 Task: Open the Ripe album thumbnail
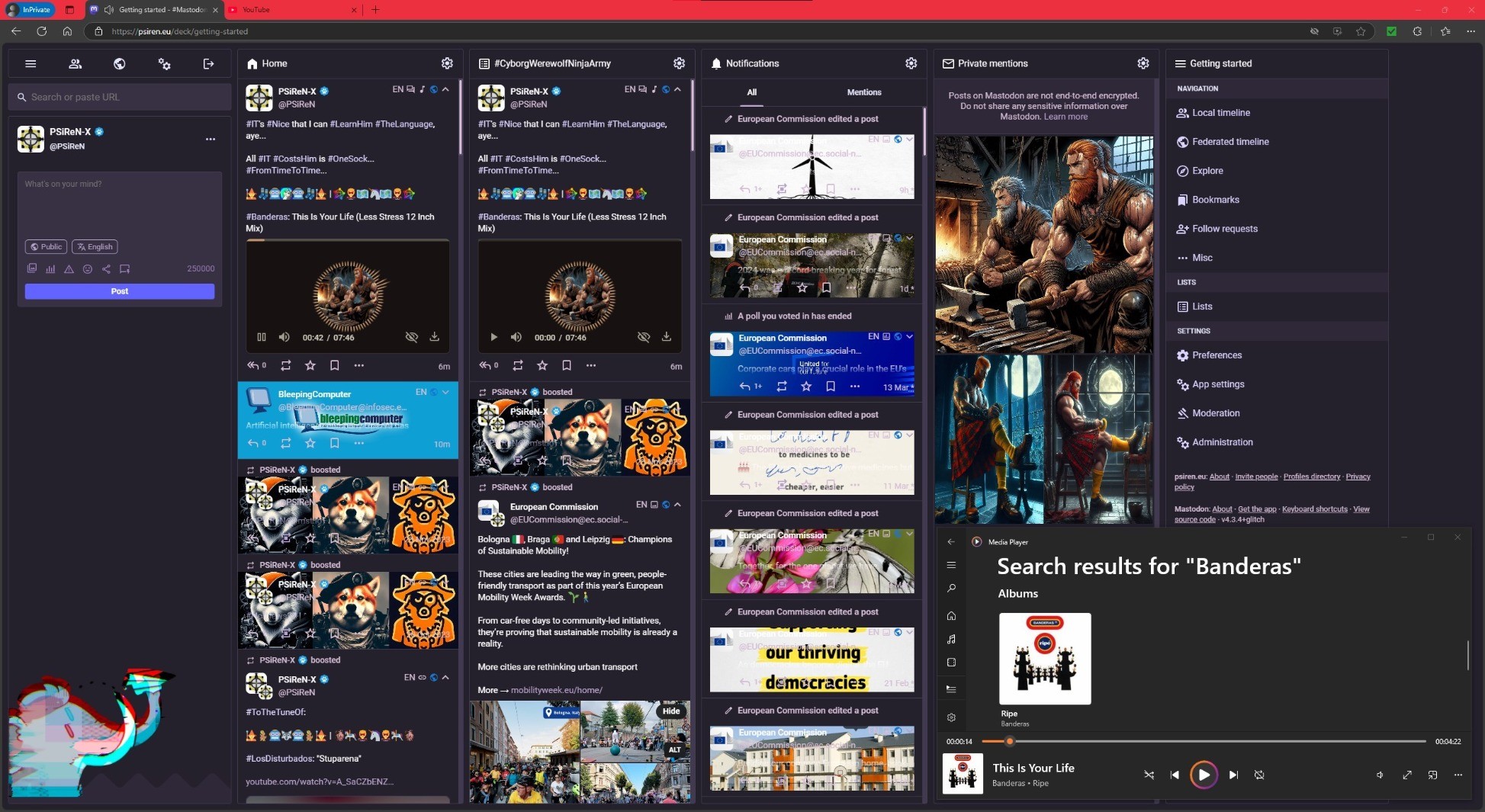coord(1045,659)
